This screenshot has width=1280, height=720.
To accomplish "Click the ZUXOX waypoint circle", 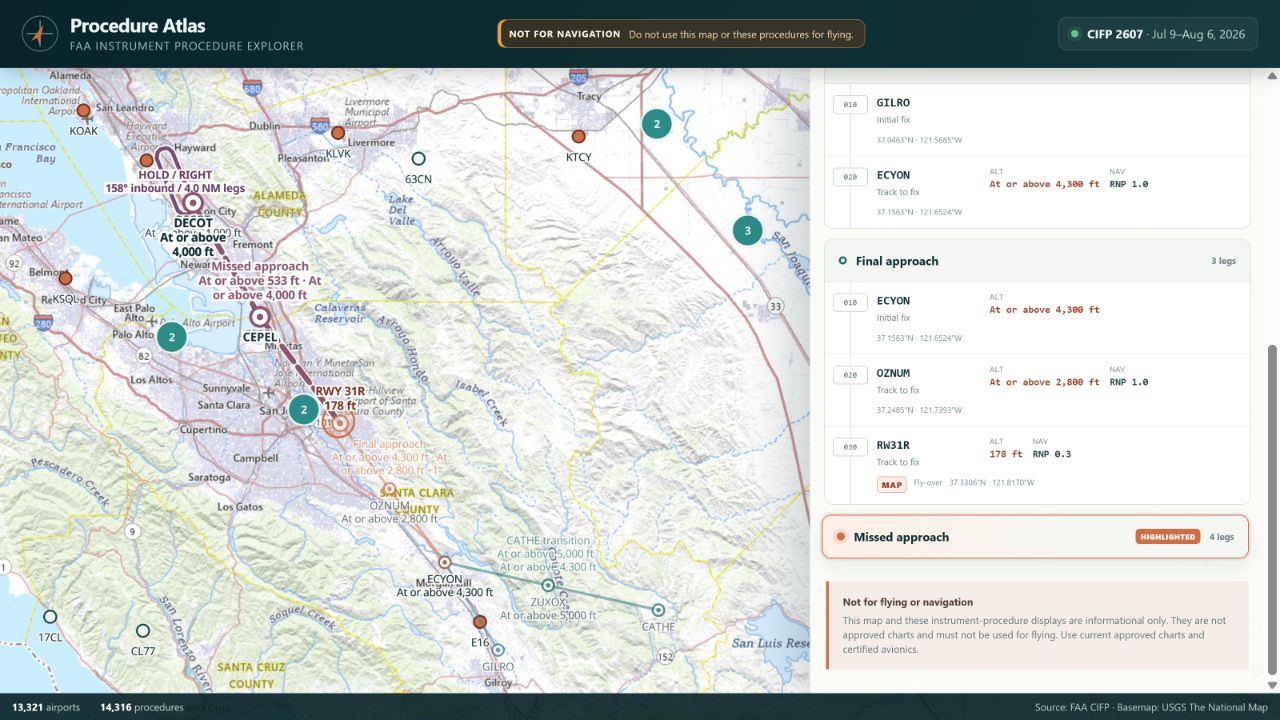I will point(548,585).
